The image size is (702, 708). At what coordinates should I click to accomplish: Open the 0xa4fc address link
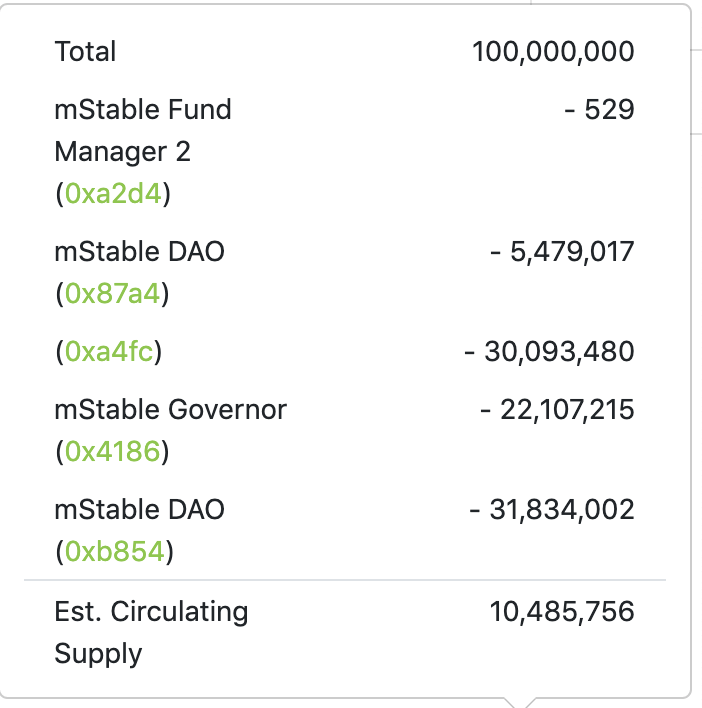click(x=109, y=351)
